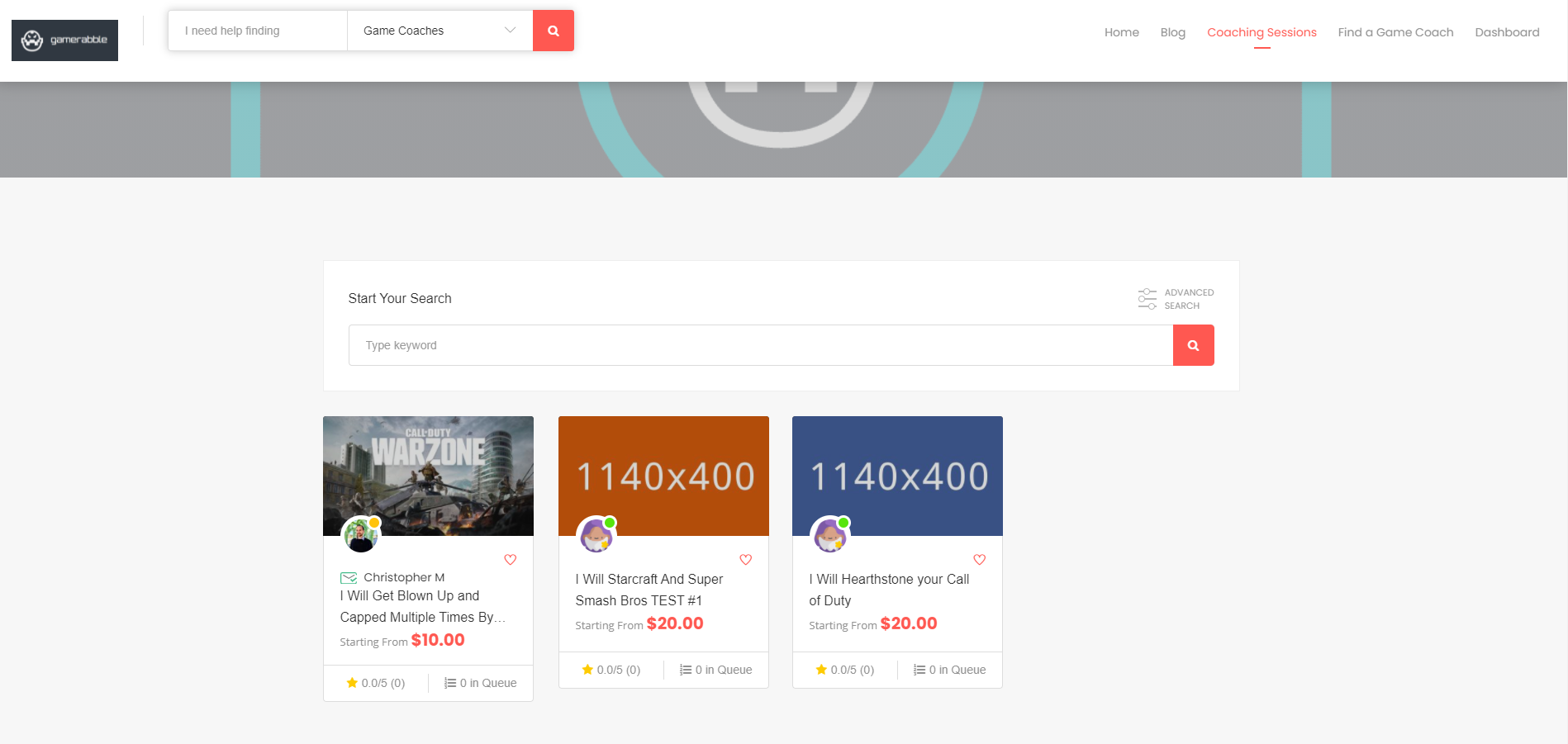Open Christopher M's profile link
Image resolution: width=1568 pixels, height=744 pixels.
(404, 577)
